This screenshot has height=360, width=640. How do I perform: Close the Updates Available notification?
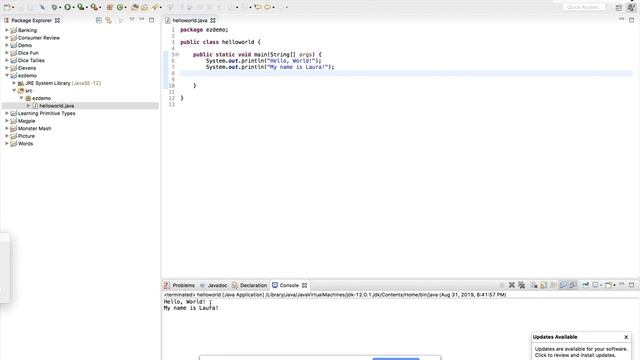[x=626, y=337]
